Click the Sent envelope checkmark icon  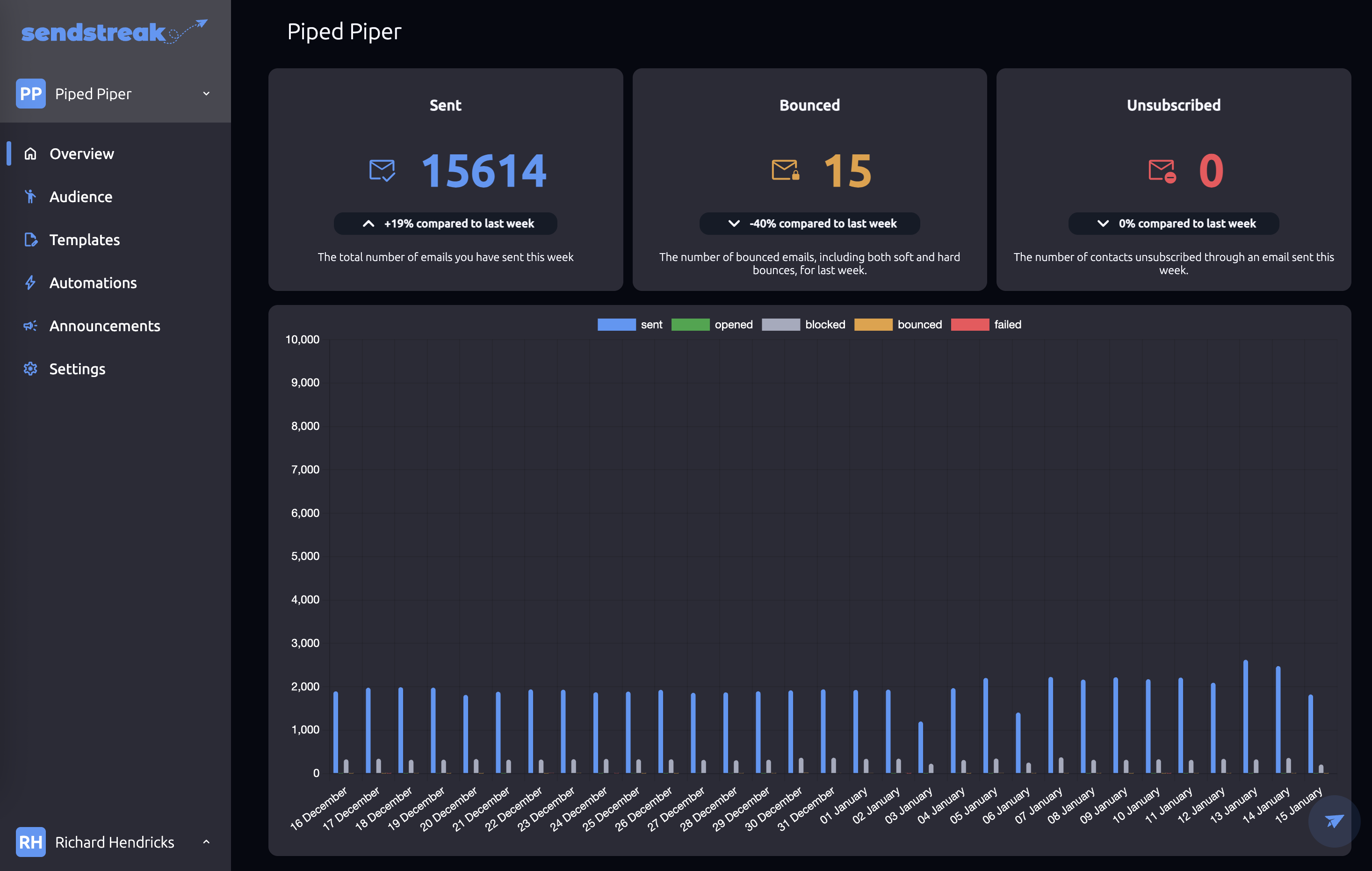(x=382, y=170)
